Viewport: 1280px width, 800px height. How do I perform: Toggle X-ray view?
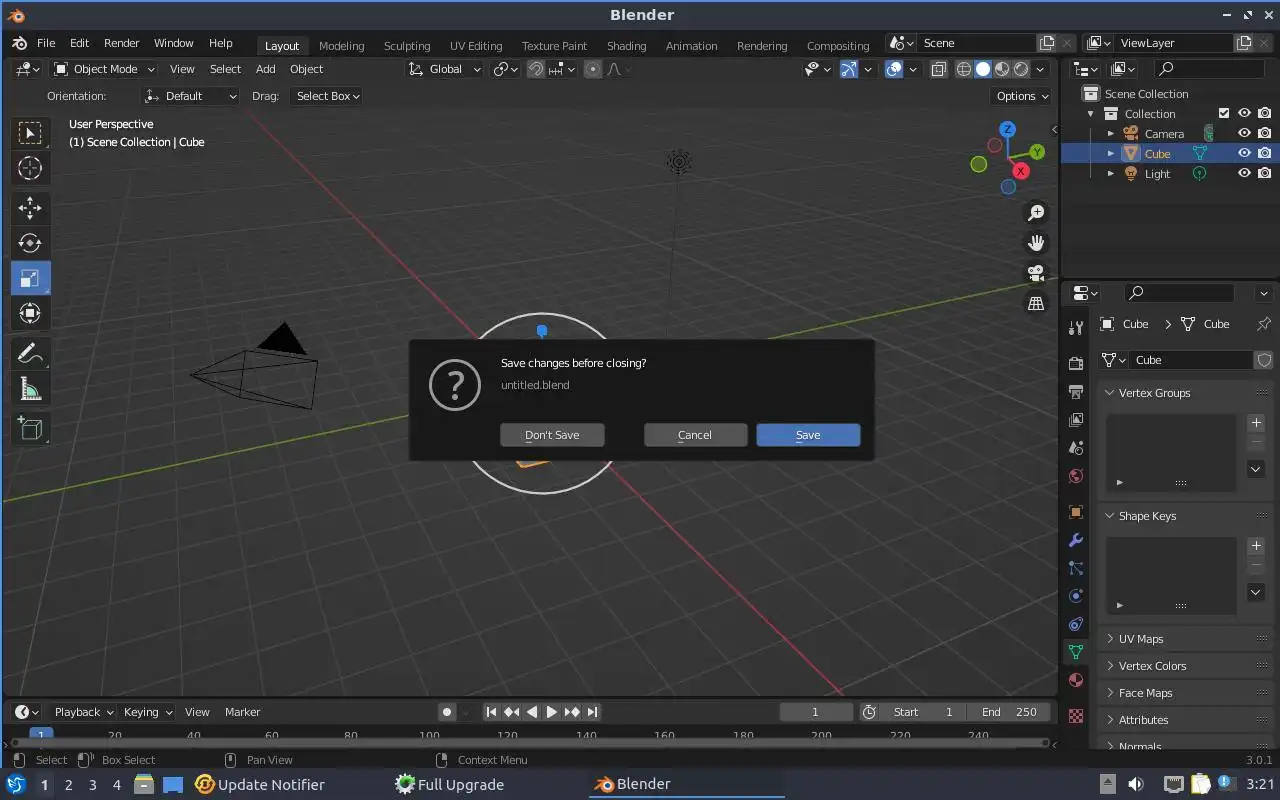(x=939, y=69)
